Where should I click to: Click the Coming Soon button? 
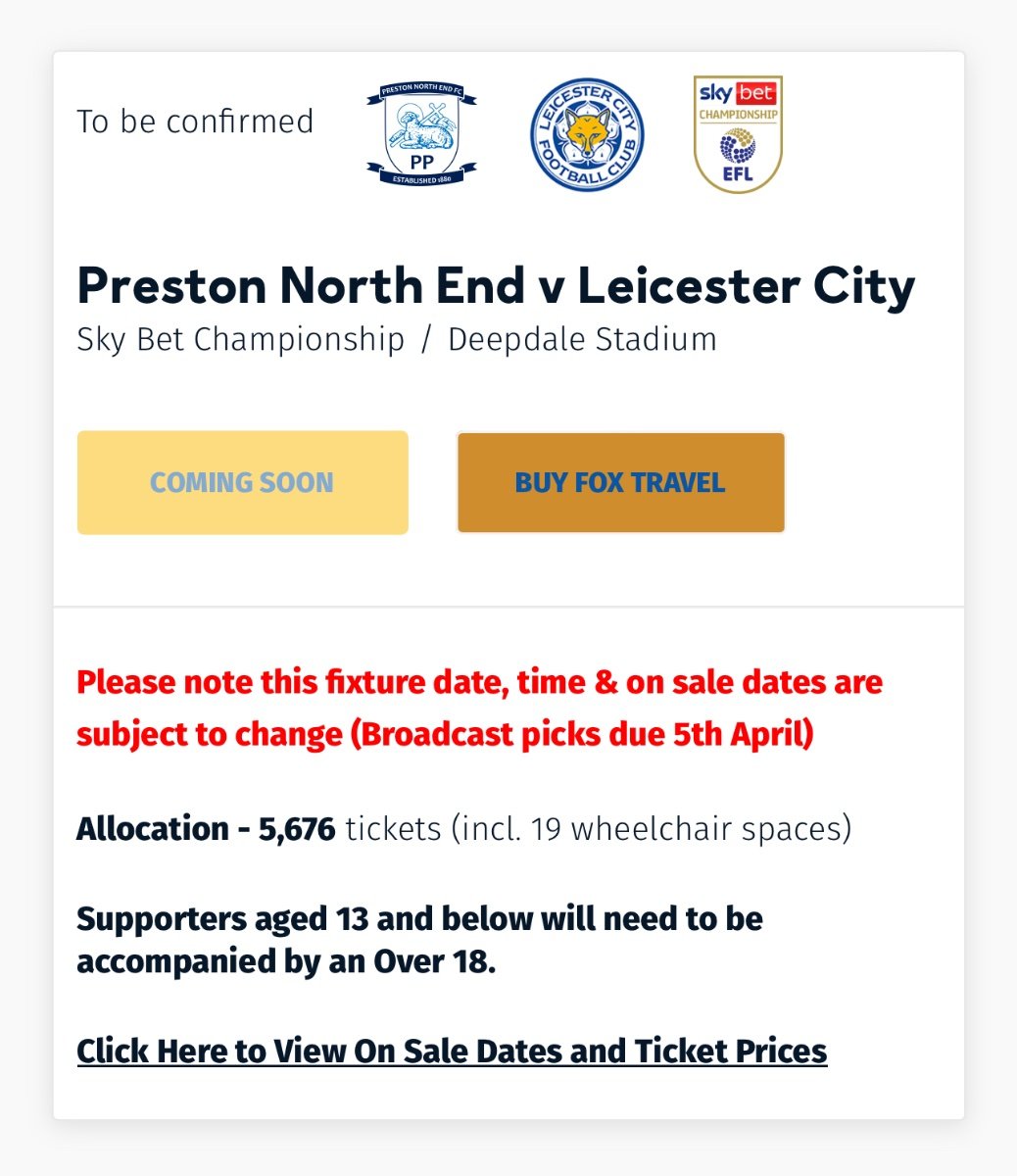coord(242,482)
